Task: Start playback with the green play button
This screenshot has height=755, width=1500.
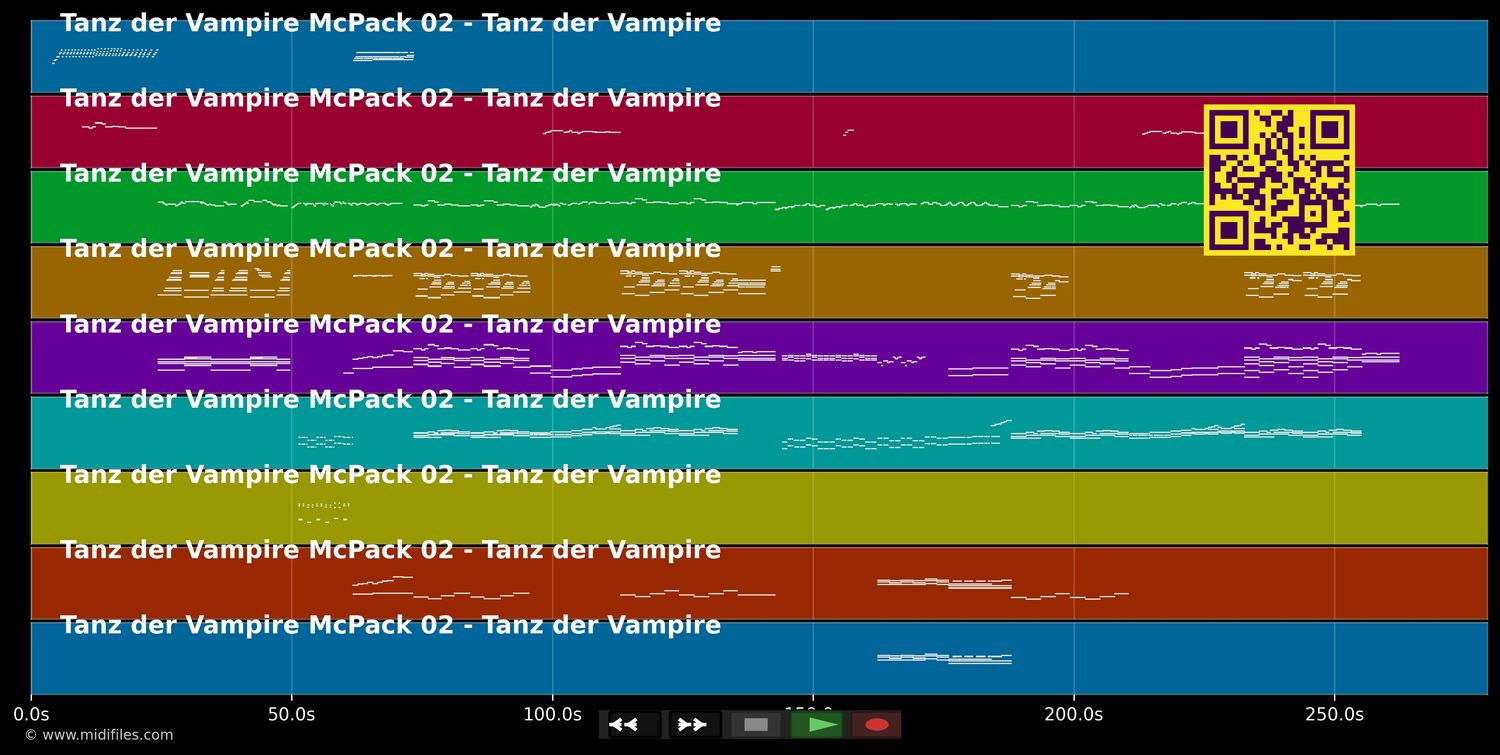Action: (x=817, y=725)
